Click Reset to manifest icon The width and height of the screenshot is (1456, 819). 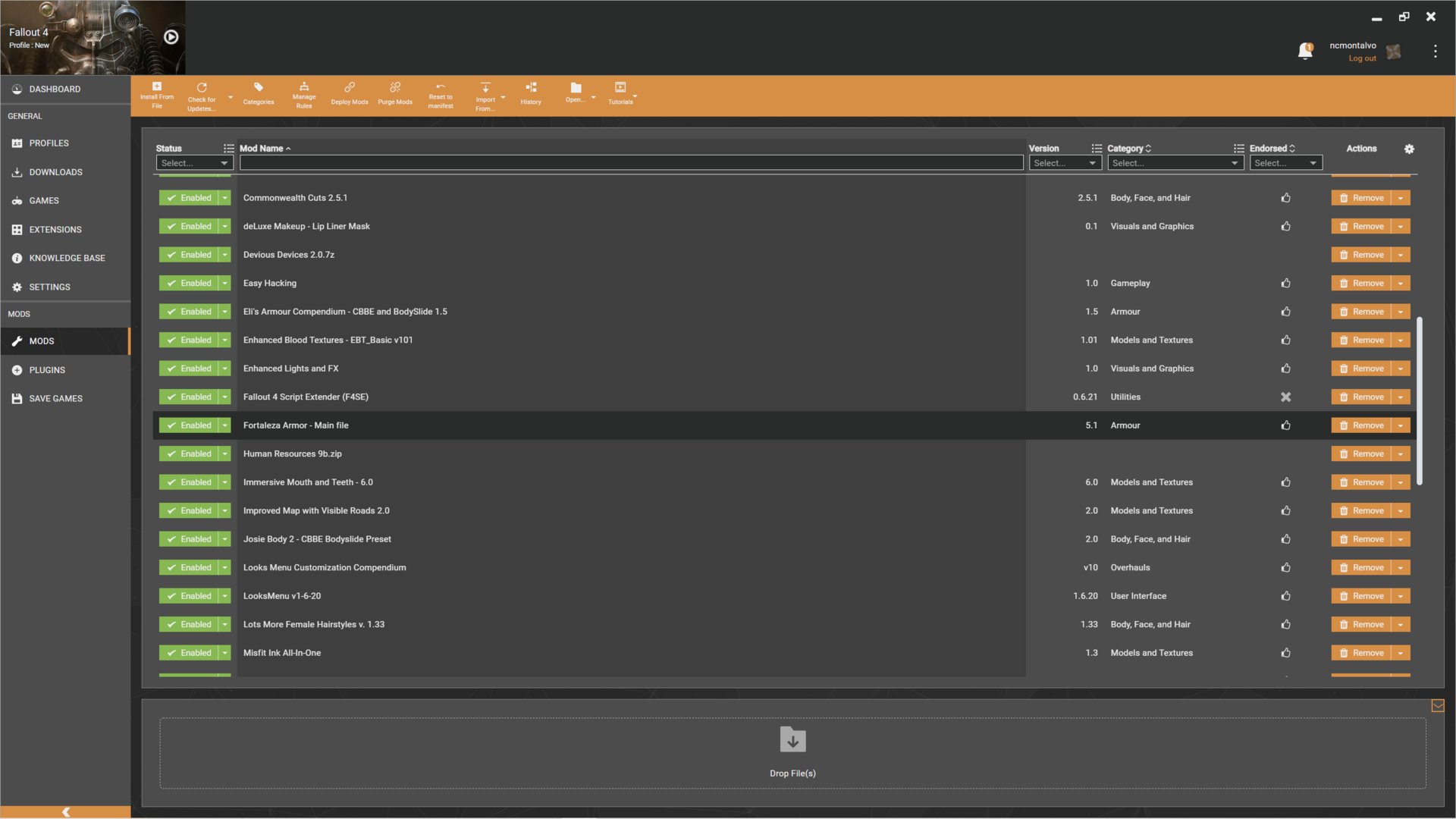(x=441, y=96)
